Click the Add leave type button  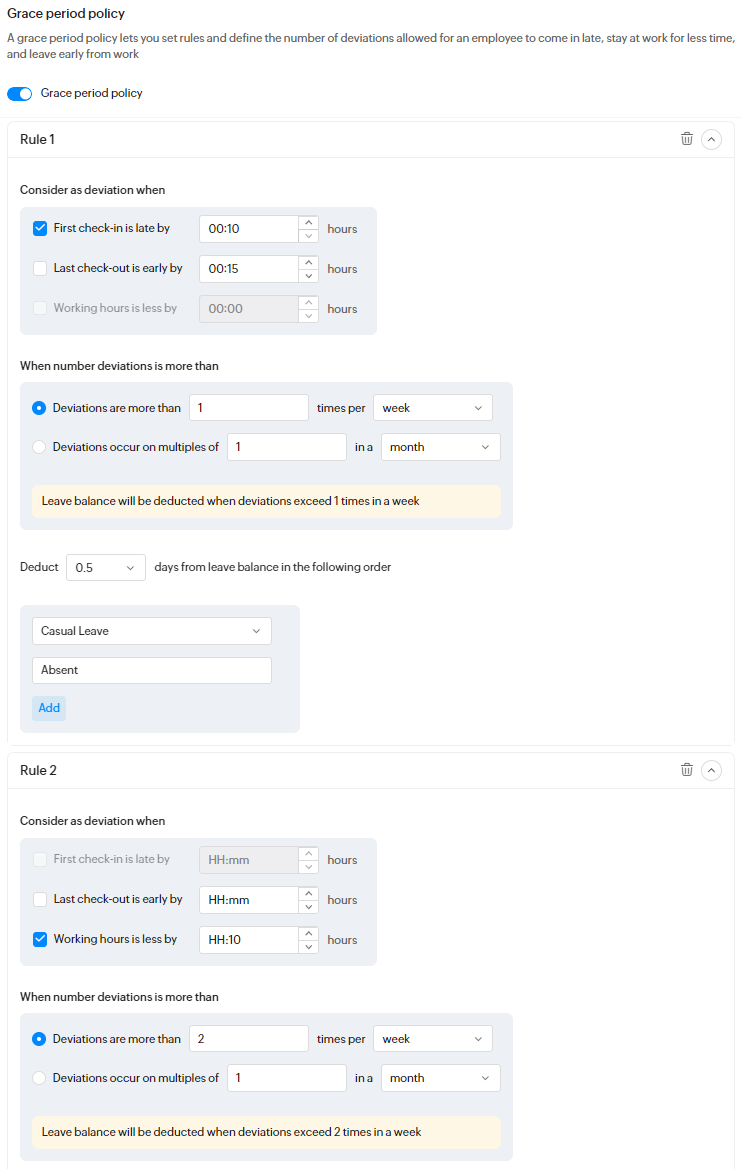49,708
